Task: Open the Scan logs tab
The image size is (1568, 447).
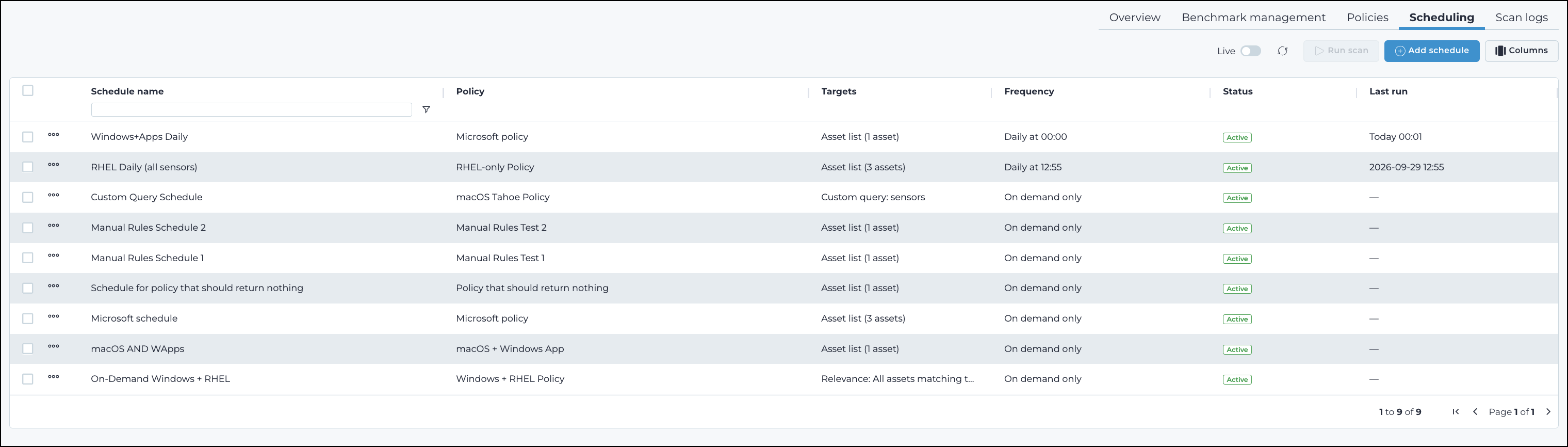Action: coord(1521,17)
